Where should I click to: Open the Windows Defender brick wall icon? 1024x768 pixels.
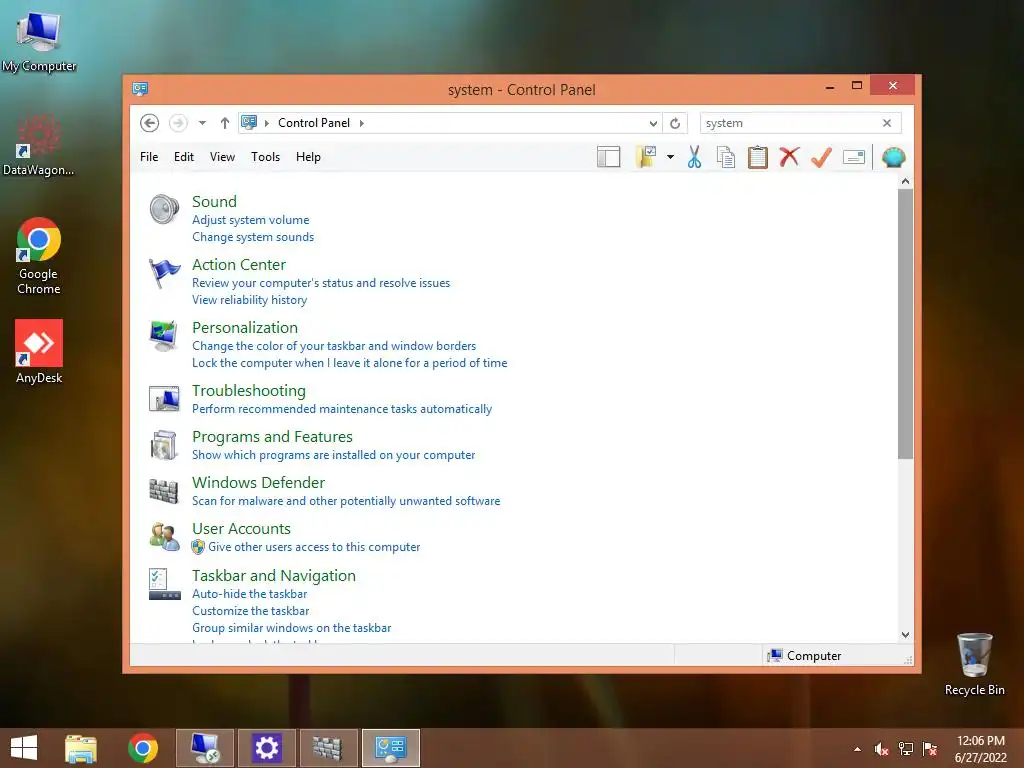(164, 491)
